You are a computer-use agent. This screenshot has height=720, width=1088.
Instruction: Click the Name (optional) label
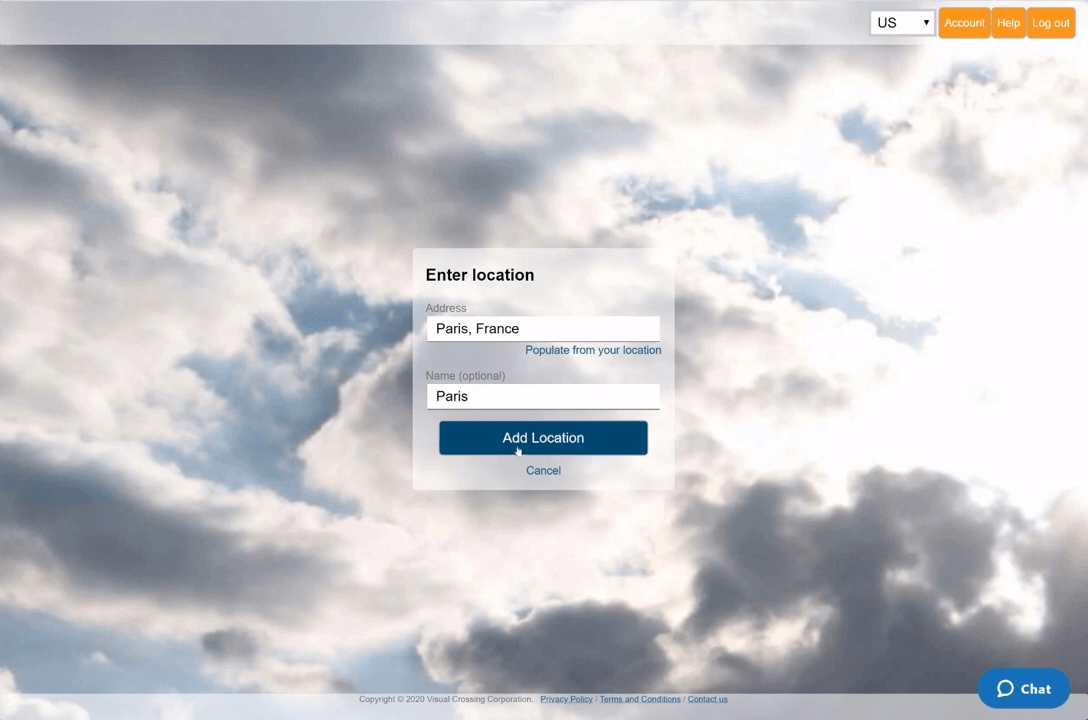(x=465, y=376)
